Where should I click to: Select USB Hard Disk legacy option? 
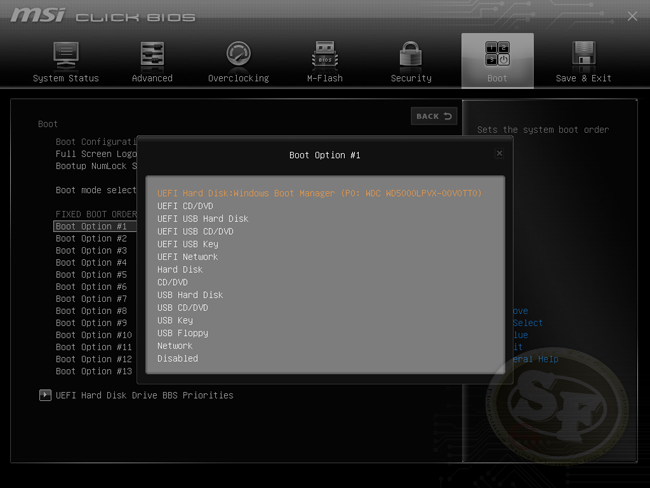[x=190, y=295]
